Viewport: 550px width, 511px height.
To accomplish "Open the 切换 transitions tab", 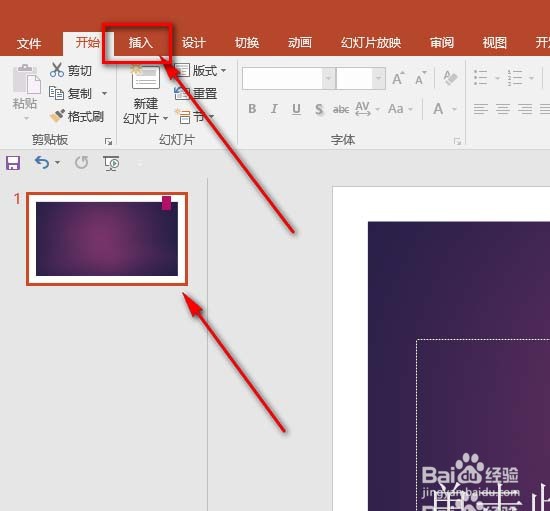I will pyautogui.click(x=247, y=43).
